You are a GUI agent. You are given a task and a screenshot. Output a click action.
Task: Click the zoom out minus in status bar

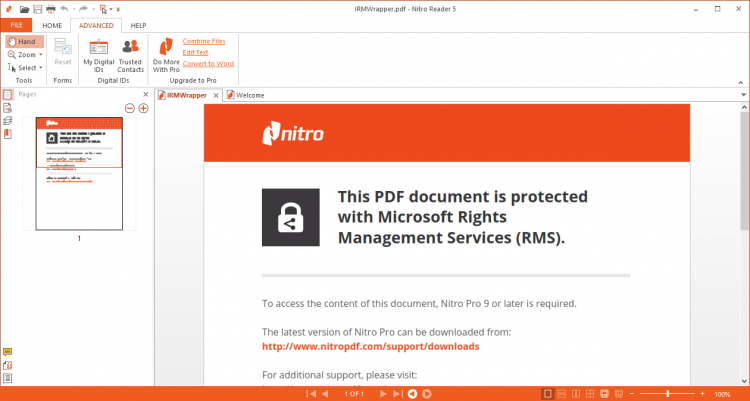pos(632,394)
